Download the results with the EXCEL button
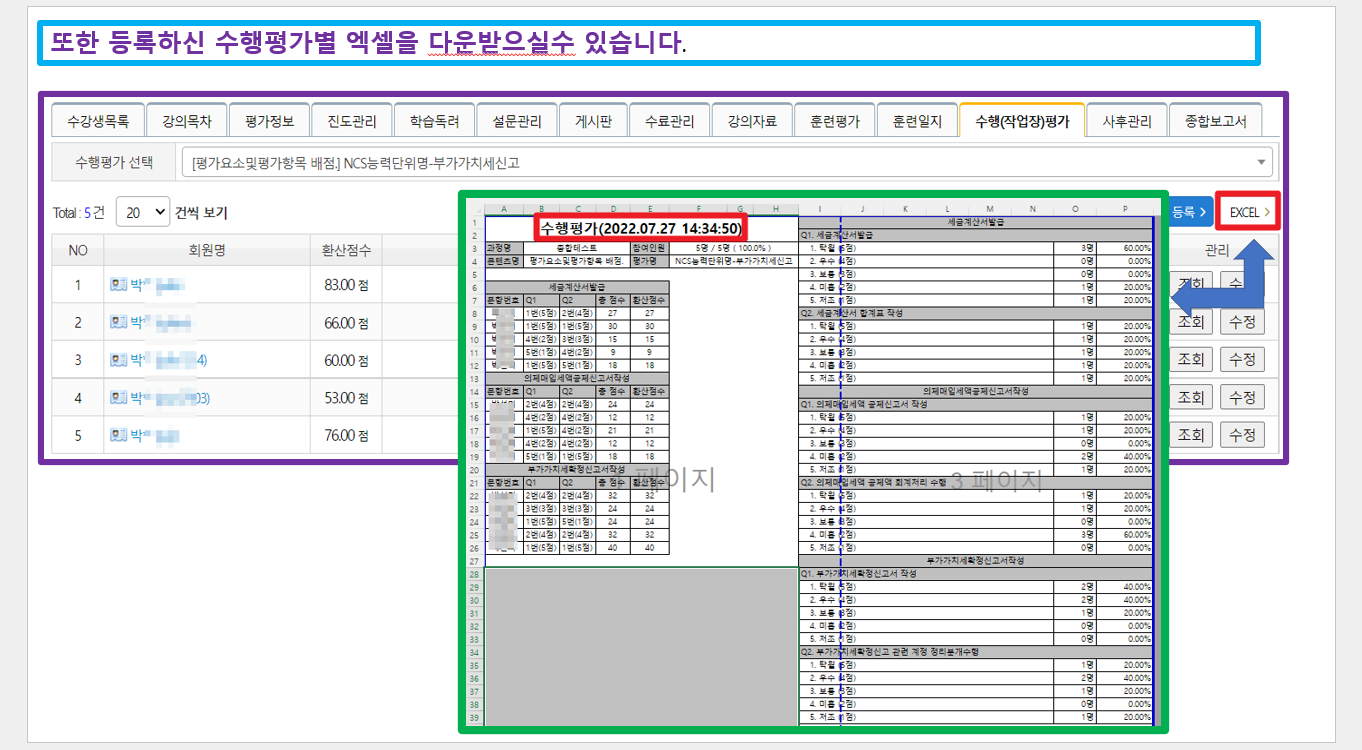The height and width of the screenshot is (750, 1362). pyautogui.click(x=1249, y=212)
